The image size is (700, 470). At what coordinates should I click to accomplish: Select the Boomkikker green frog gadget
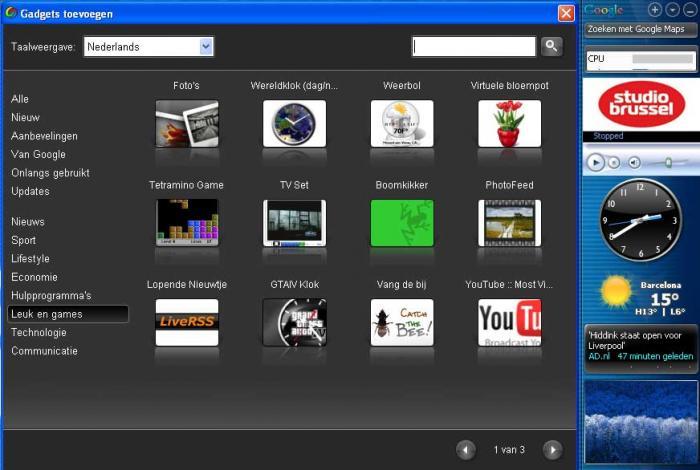click(x=402, y=223)
